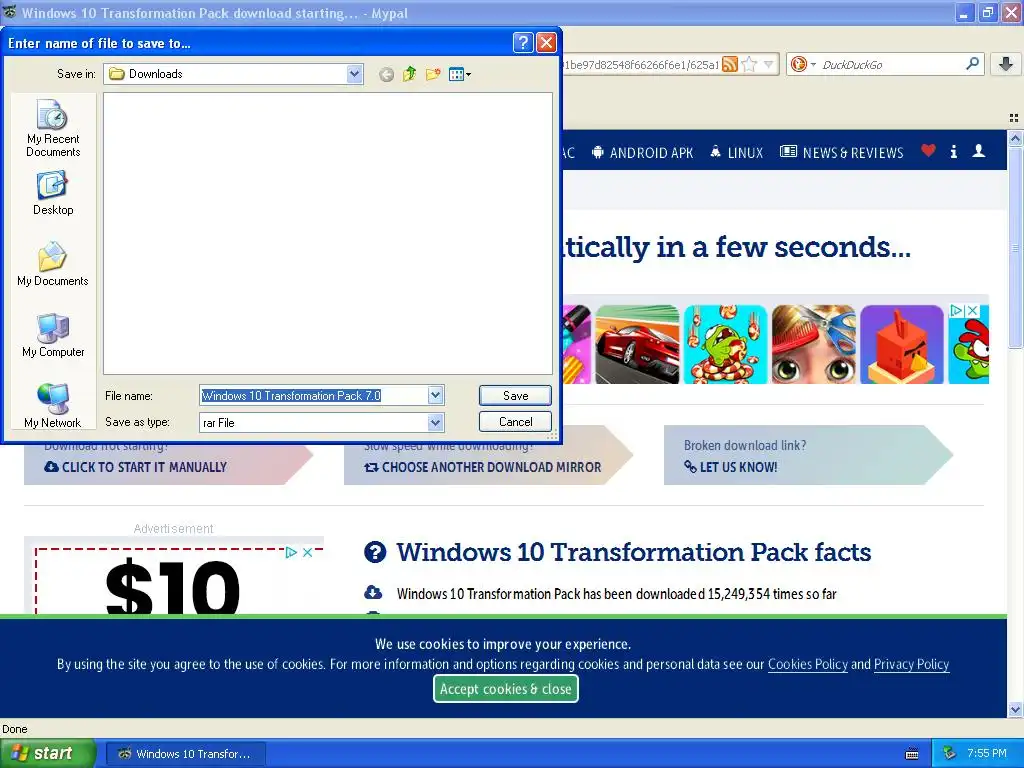
Task: Select My Computer in save dialog
Action: [x=53, y=336]
